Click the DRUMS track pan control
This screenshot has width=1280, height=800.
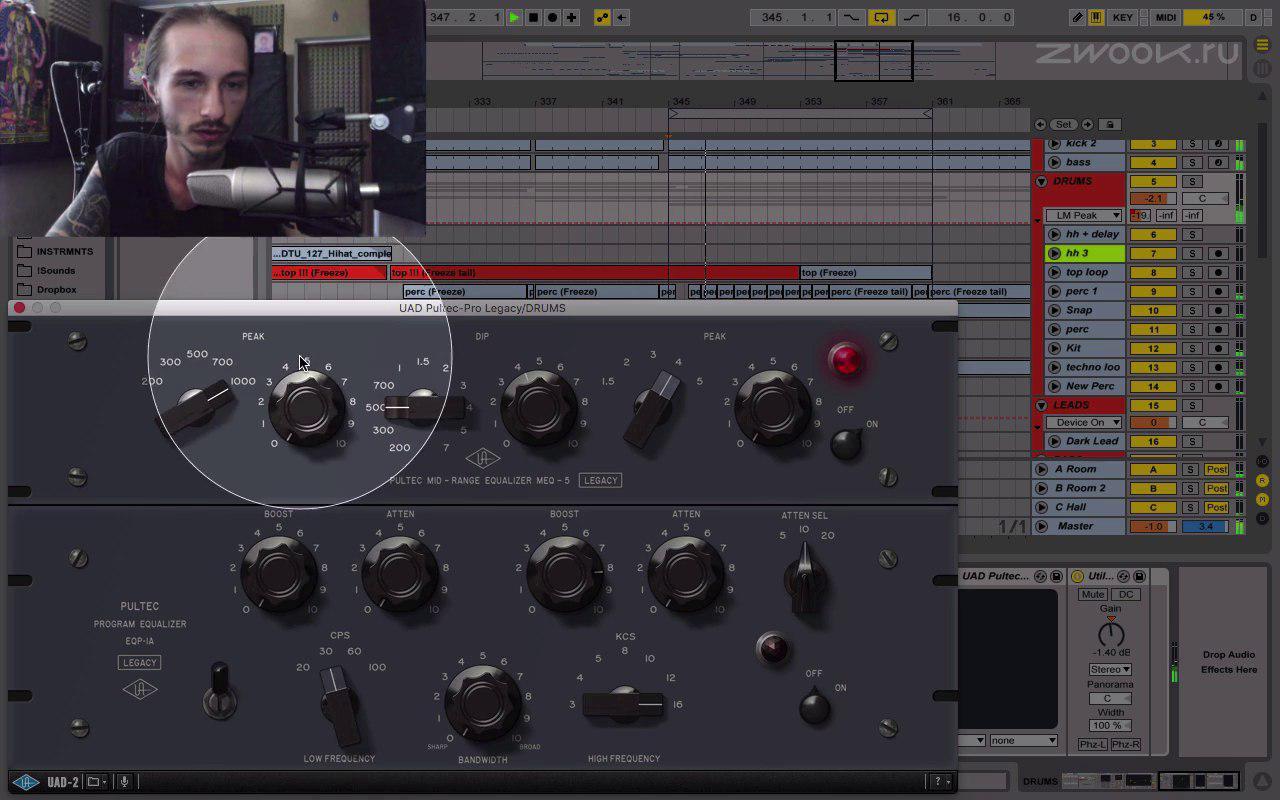click(1204, 198)
